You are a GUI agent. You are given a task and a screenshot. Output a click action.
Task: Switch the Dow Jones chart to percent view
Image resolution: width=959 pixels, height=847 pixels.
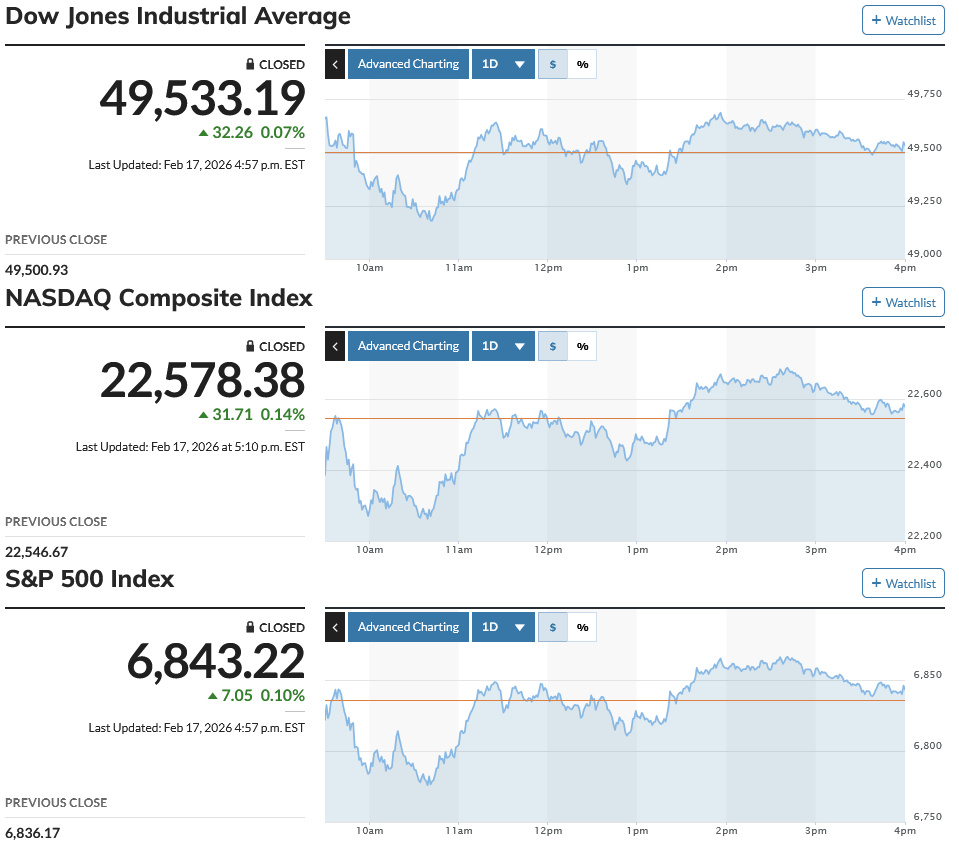582,64
